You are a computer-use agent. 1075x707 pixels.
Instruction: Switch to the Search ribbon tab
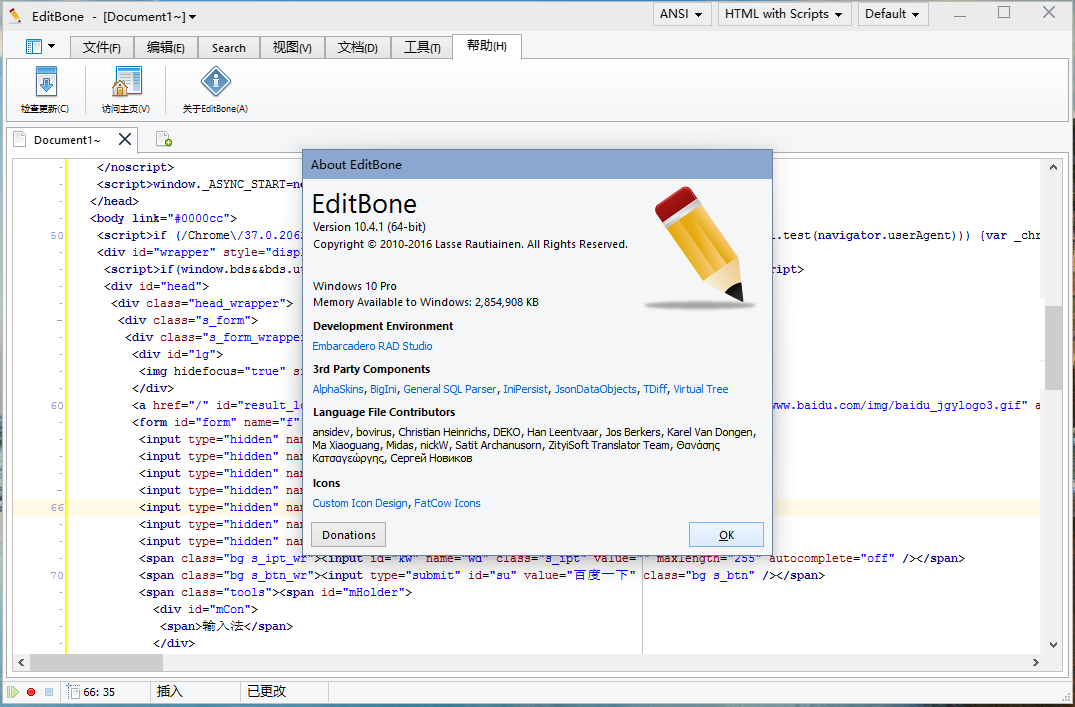[x=228, y=48]
